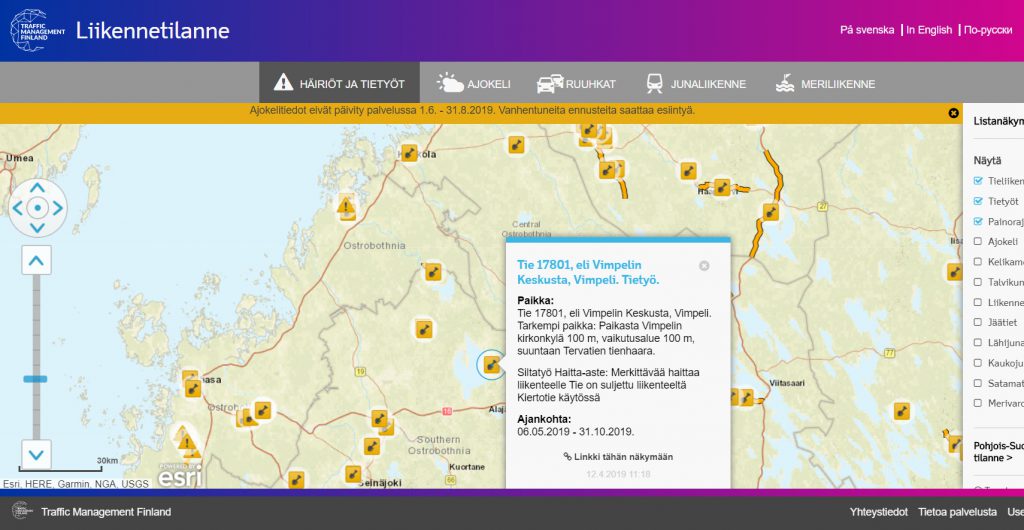Click the zoom slider track above handle

(x=37, y=324)
